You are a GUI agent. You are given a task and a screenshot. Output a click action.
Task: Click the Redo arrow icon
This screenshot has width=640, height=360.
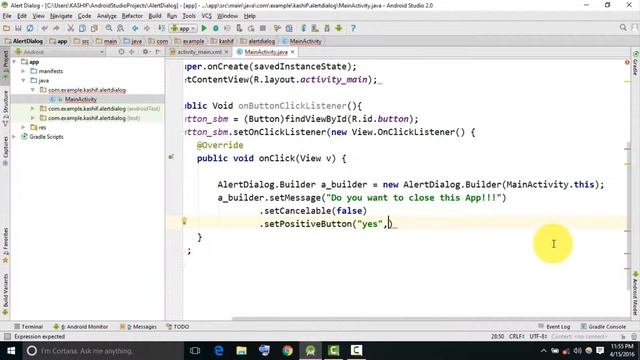pyautogui.click(x=56, y=28)
